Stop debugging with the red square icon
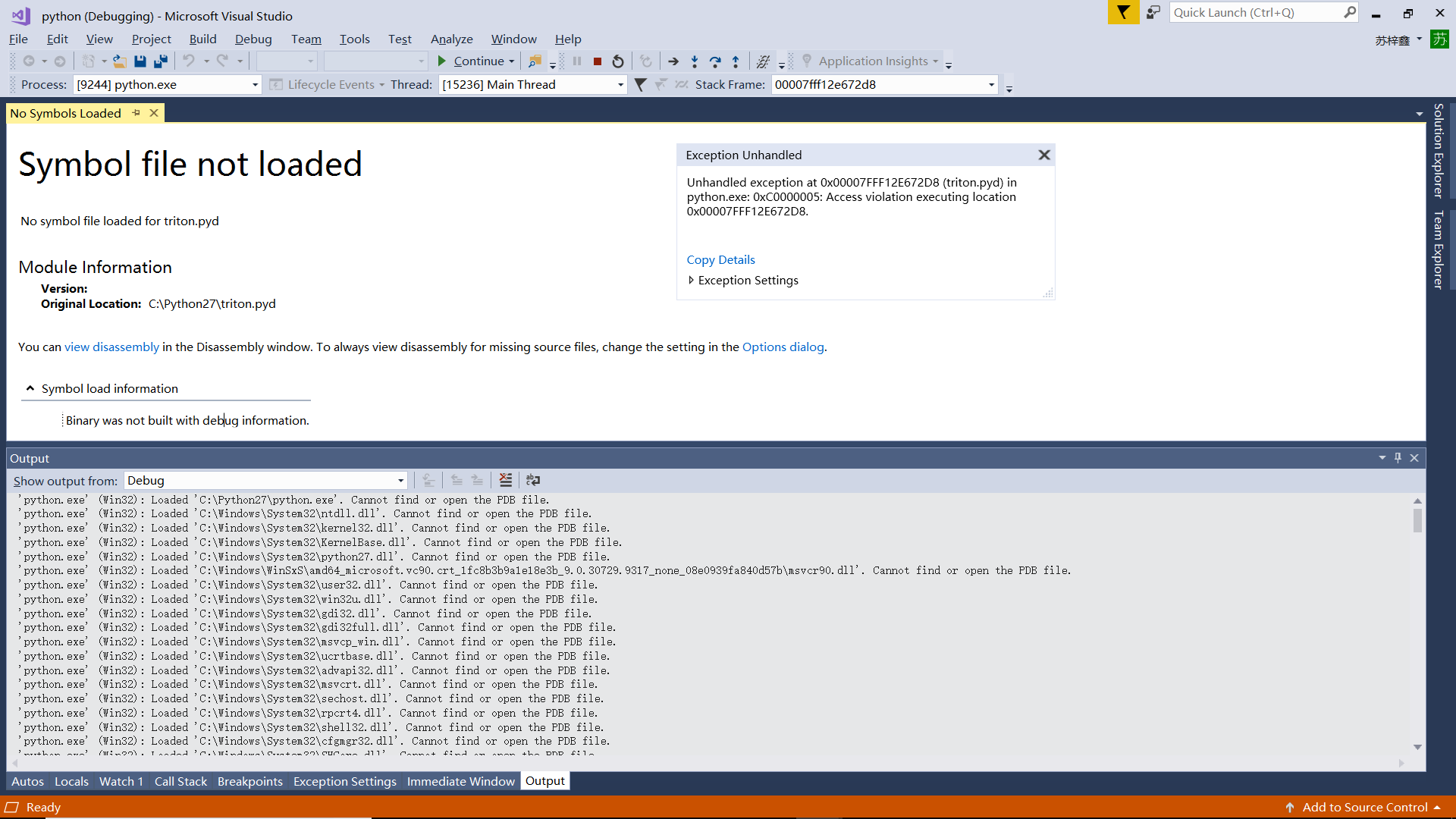The image size is (1456, 819). point(598,61)
